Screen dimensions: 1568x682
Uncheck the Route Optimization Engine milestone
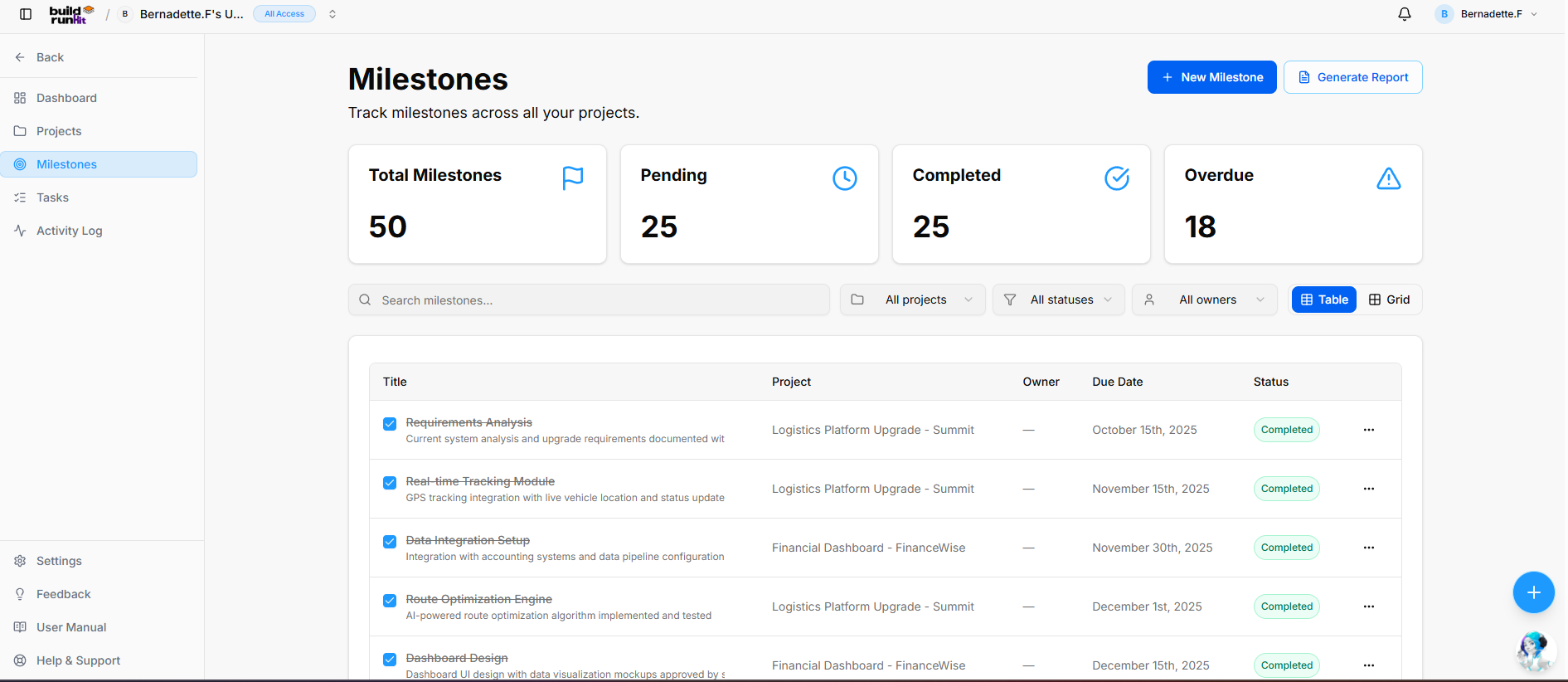tap(390, 601)
